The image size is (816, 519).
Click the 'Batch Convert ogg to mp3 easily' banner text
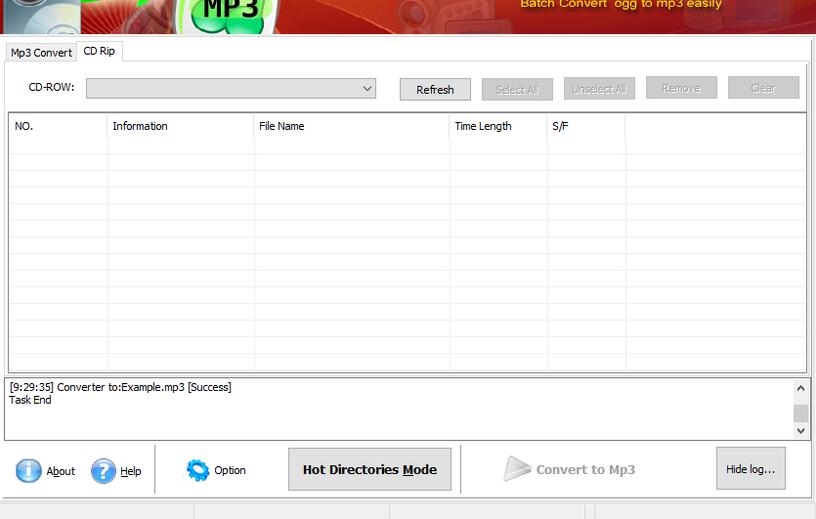tap(621, 4)
